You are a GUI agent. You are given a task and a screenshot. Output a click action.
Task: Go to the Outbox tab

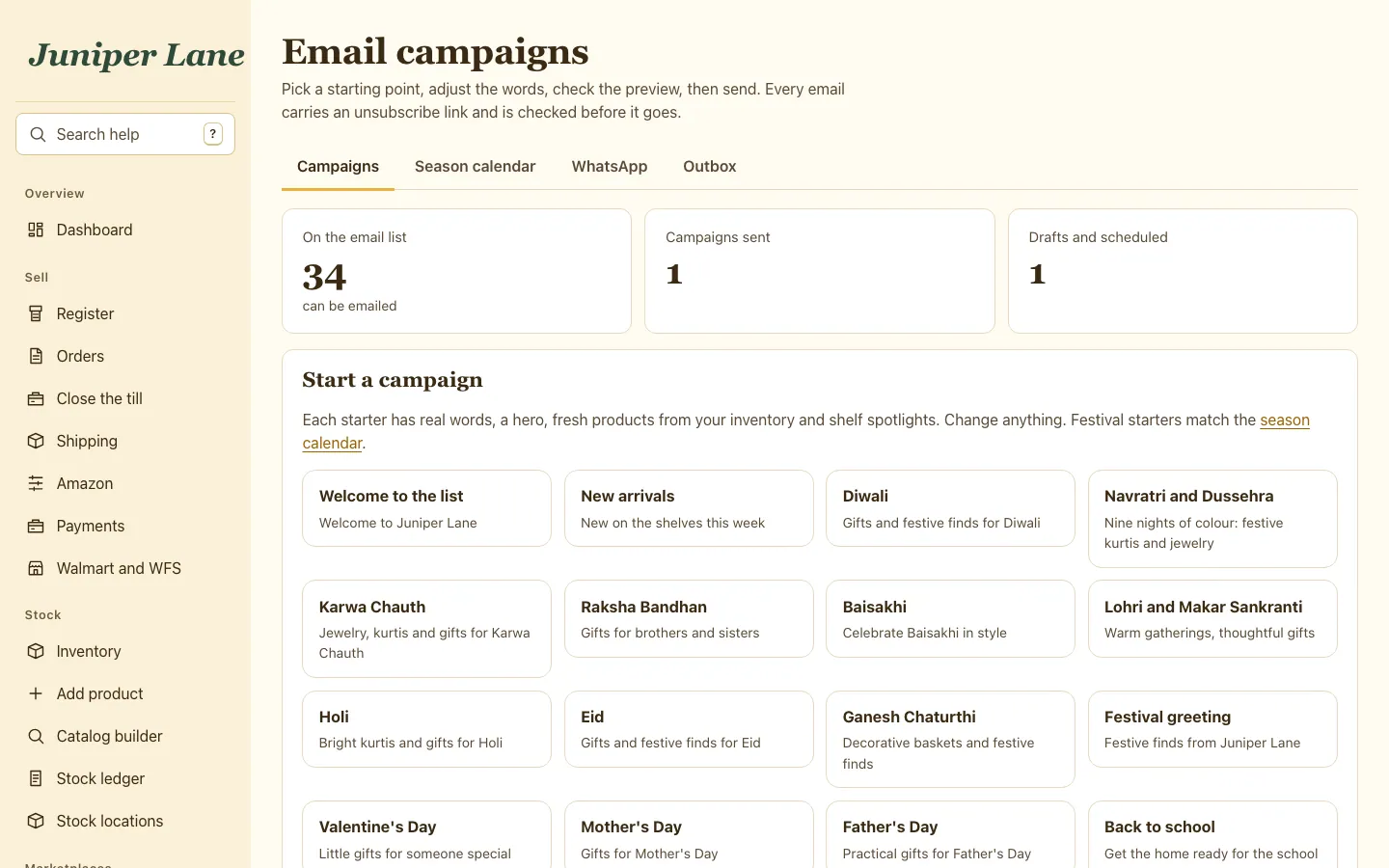[710, 166]
